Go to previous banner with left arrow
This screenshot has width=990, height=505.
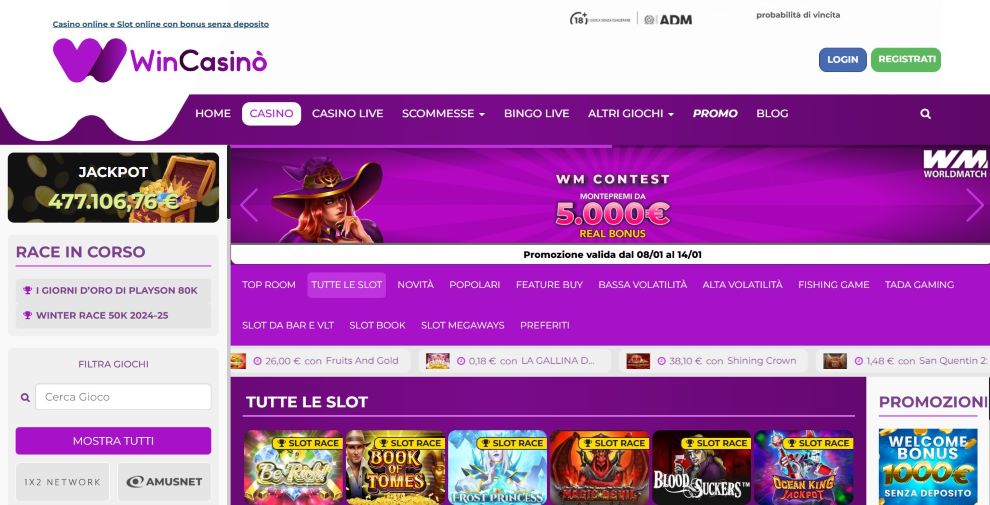pos(249,205)
